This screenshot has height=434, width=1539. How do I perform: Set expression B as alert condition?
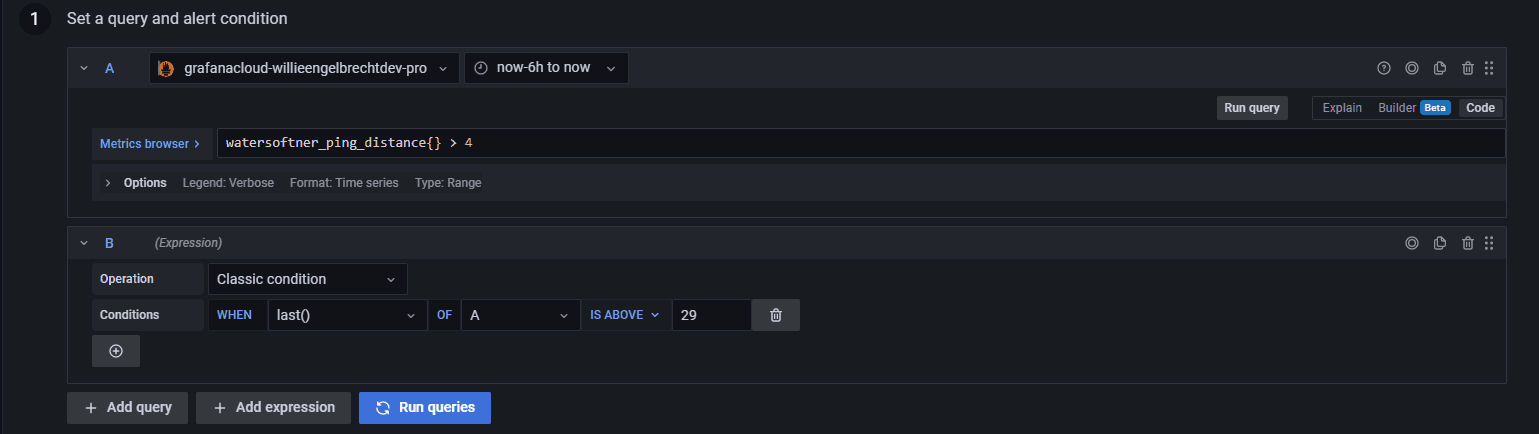coord(1412,242)
